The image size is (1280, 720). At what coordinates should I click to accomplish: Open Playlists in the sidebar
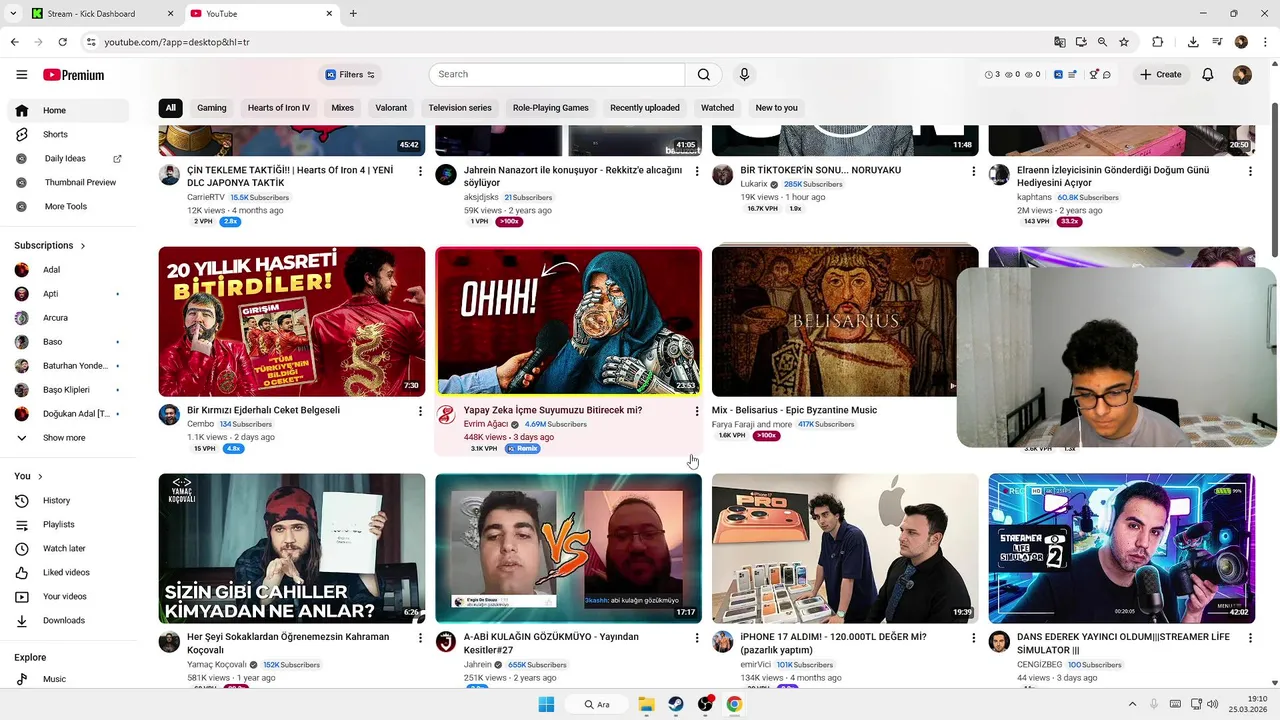(x=68, y=524)
